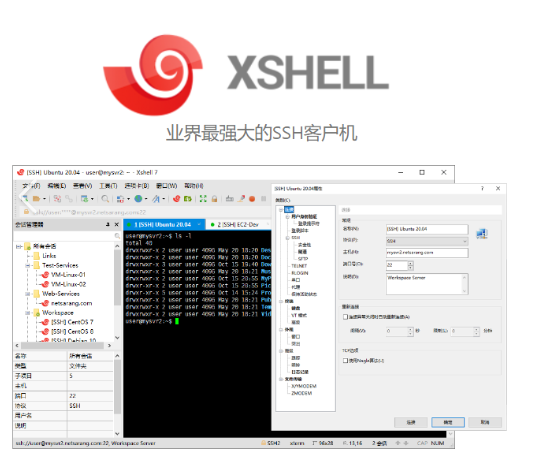This screenshot has height=457, width=535.
Task: Click the padlock Lock screen icon
Action: 214,198
